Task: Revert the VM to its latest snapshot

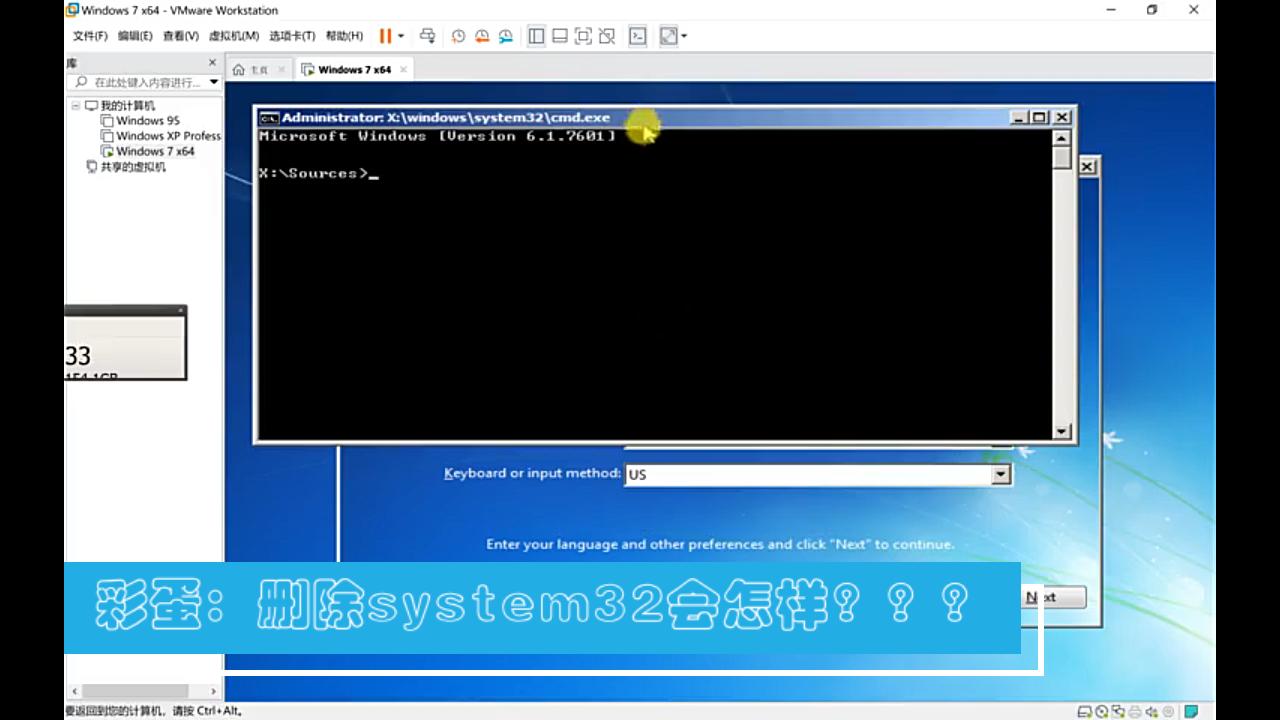Action: (x=482, y=36)
